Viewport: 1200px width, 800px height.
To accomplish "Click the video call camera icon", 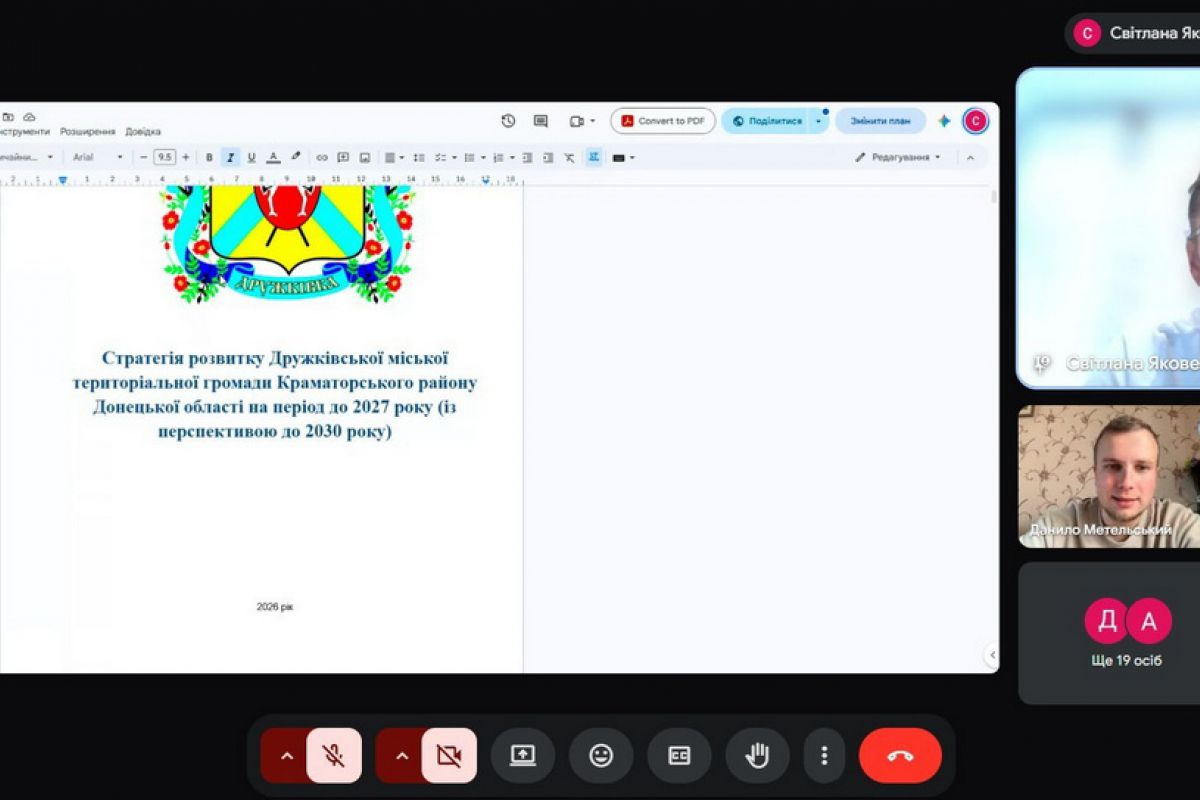I will (x=576, y=121).
